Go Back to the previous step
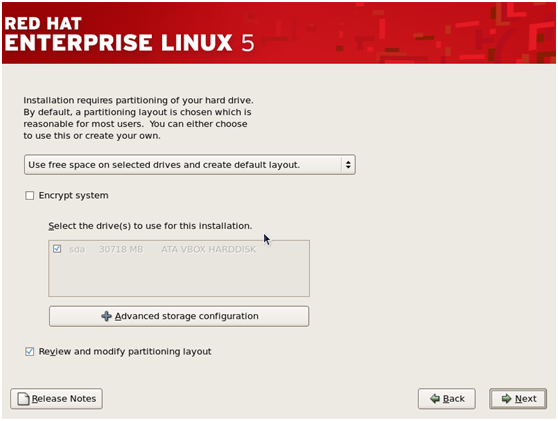558x421 pixels. pos(447,399)
